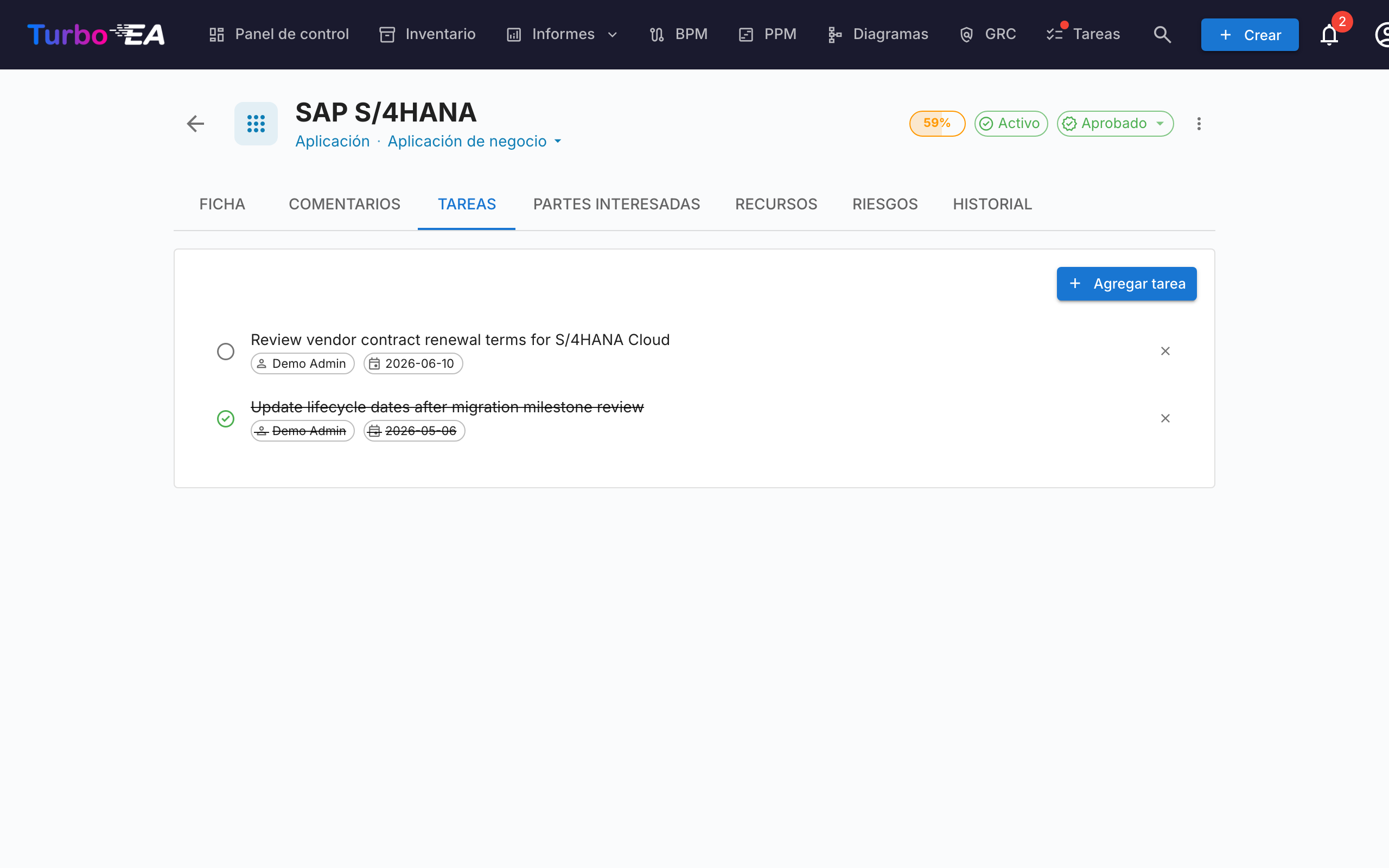Show the HISTORIAL tab
This screenshot has height=868, width=1389.
coord(992,205)
